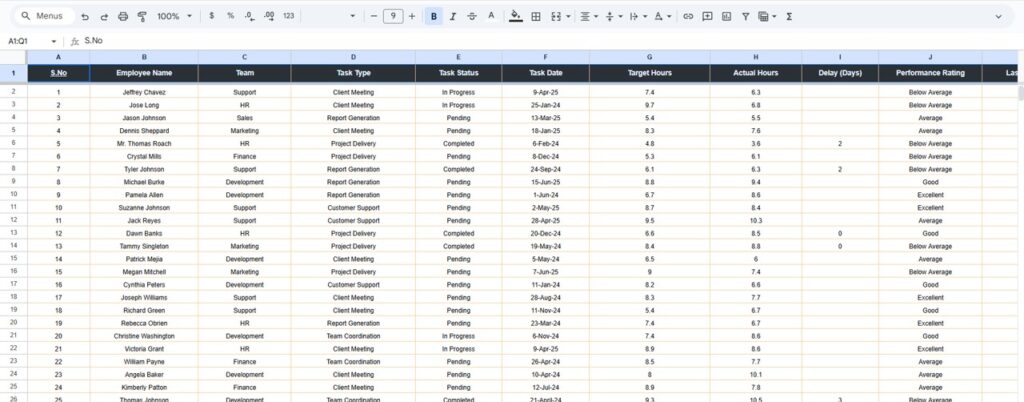Insert a link
Screen dimensions: 1024x402
(x=688, y=16)
